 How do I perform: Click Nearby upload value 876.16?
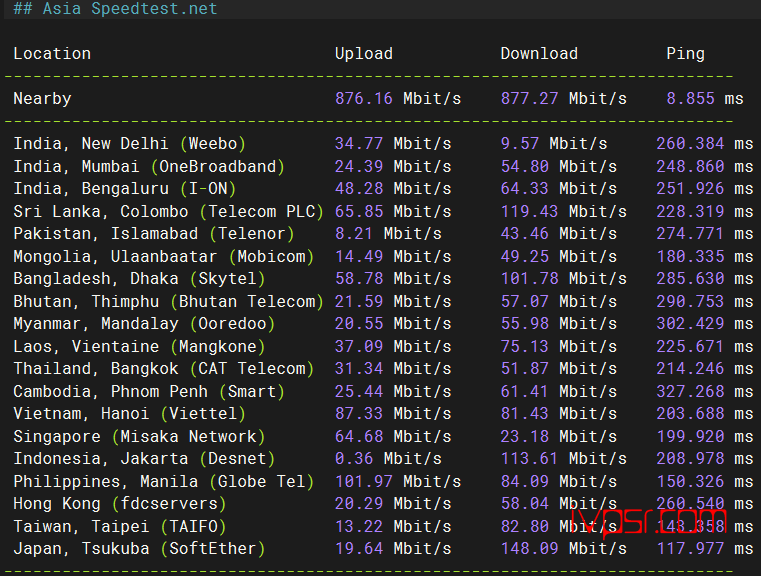coord(364,99)
